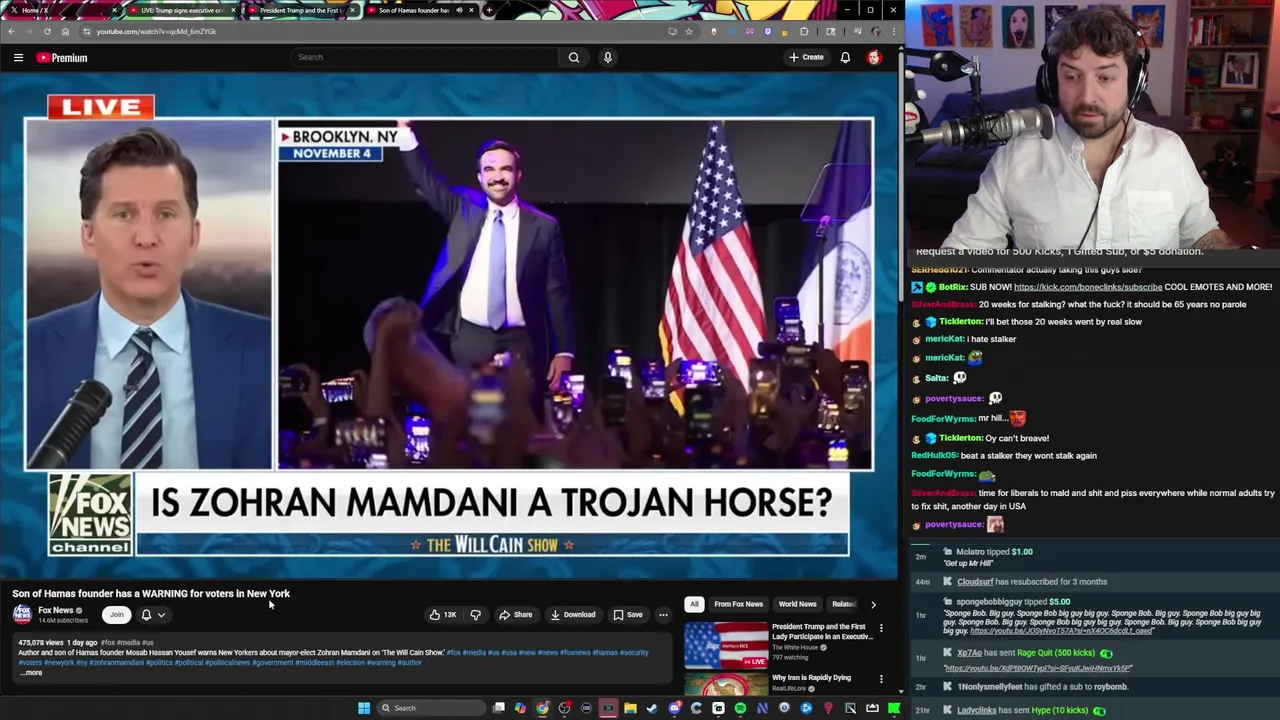Open Chrome icon on the taskbar
Viewport: 1280px width, 720px height.
(x=542, y=708)
